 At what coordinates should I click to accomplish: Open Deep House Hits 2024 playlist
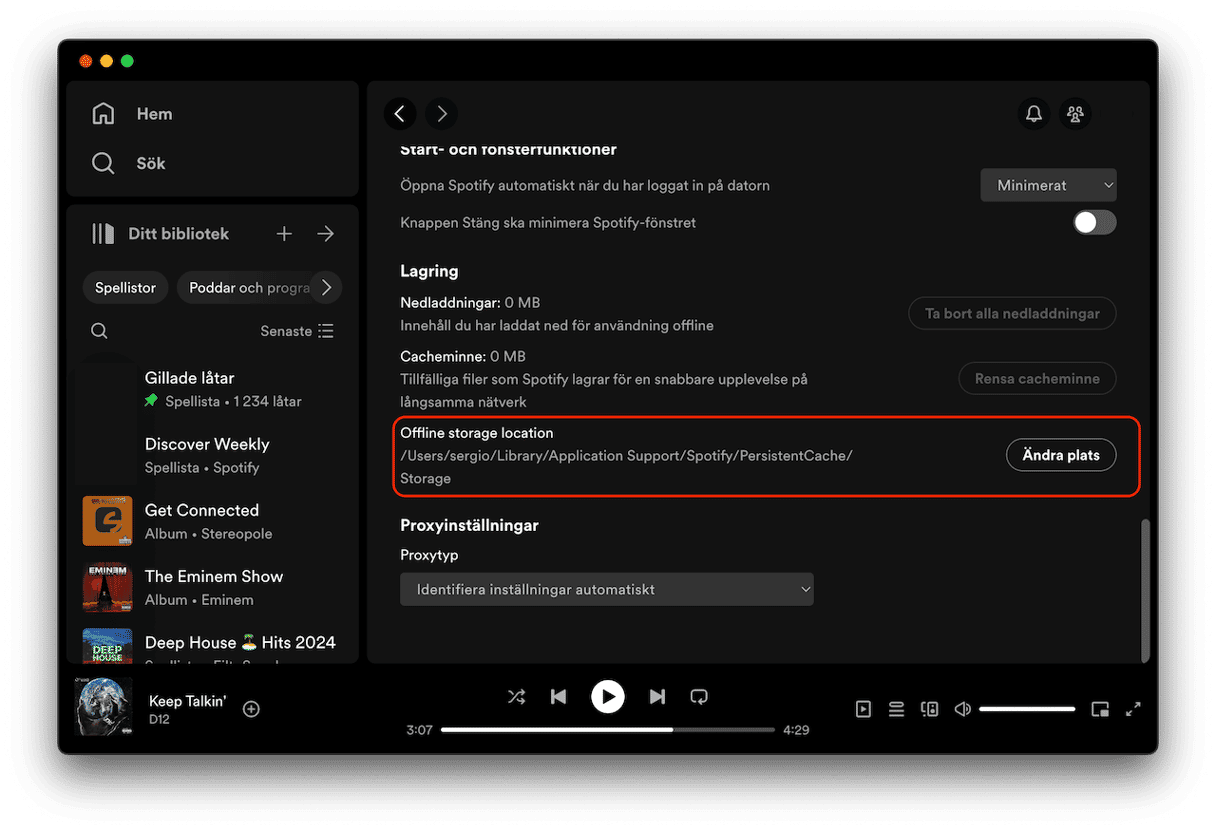point(212,645)
